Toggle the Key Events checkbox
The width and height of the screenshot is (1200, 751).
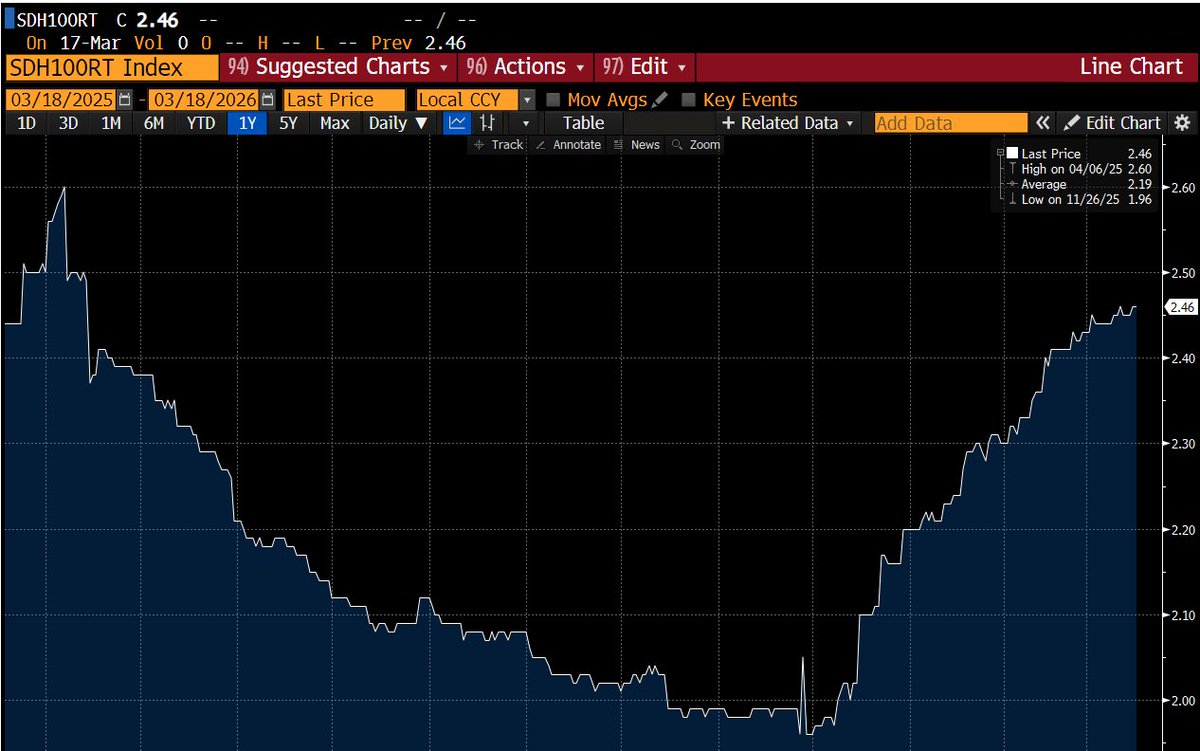(x=688, y=100)
